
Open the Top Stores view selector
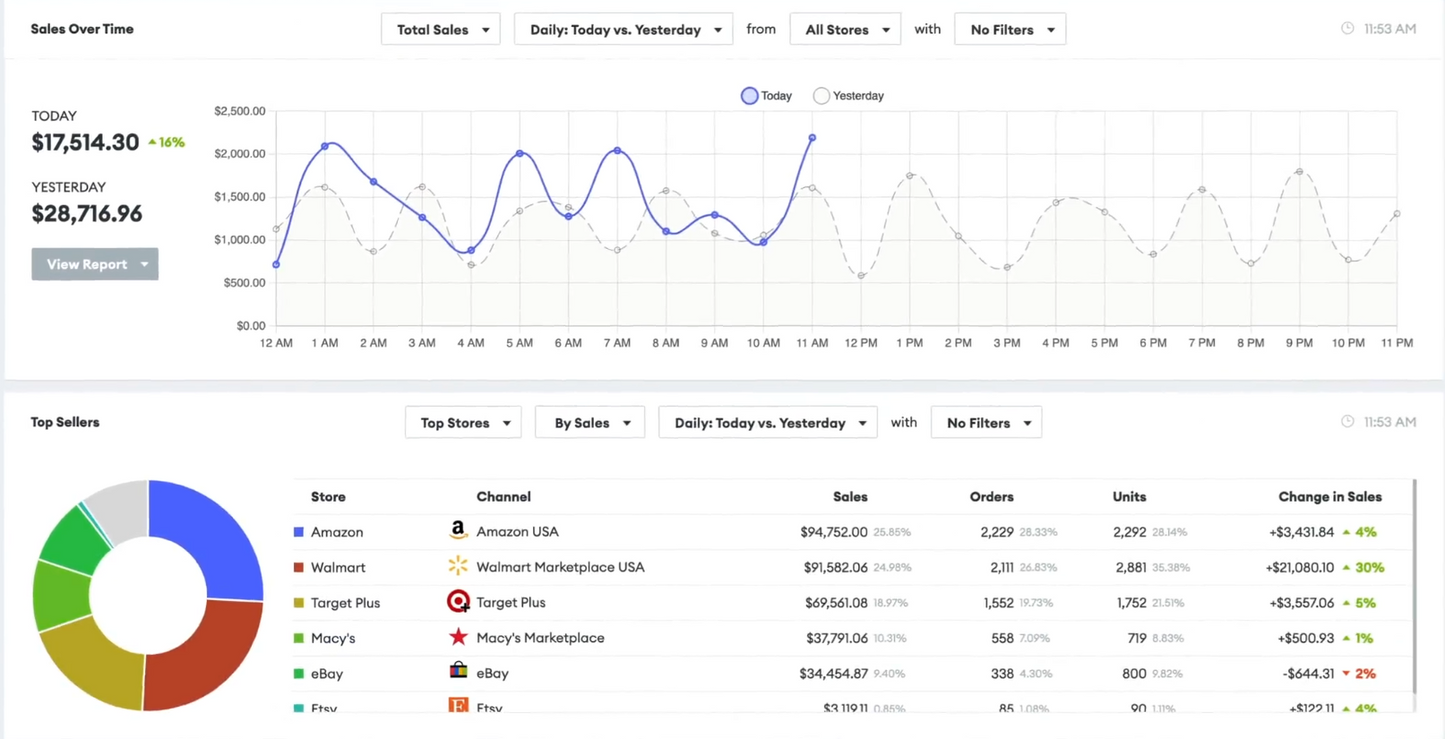[x=463, y=422]
